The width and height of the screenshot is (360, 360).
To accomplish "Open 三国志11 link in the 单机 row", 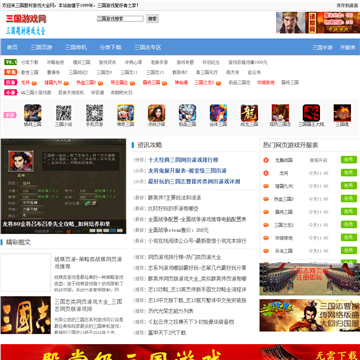I will [129, 72].
